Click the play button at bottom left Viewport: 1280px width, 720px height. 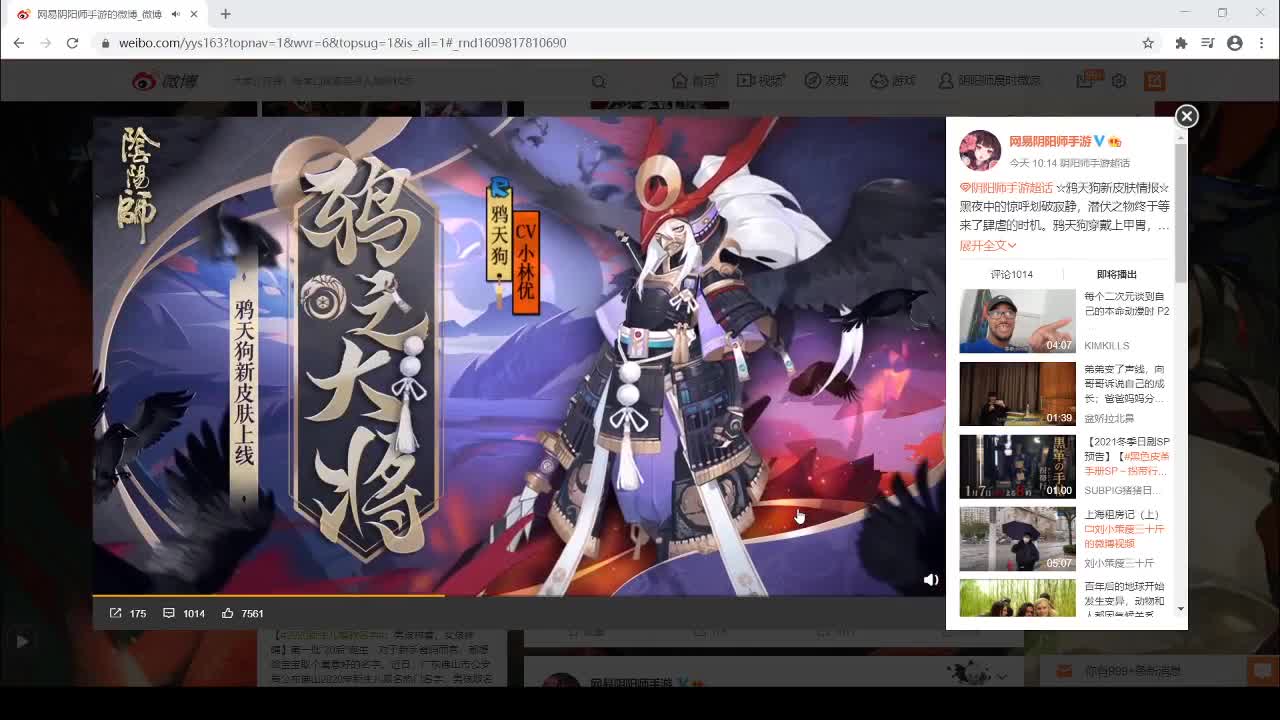pos(22,641)
